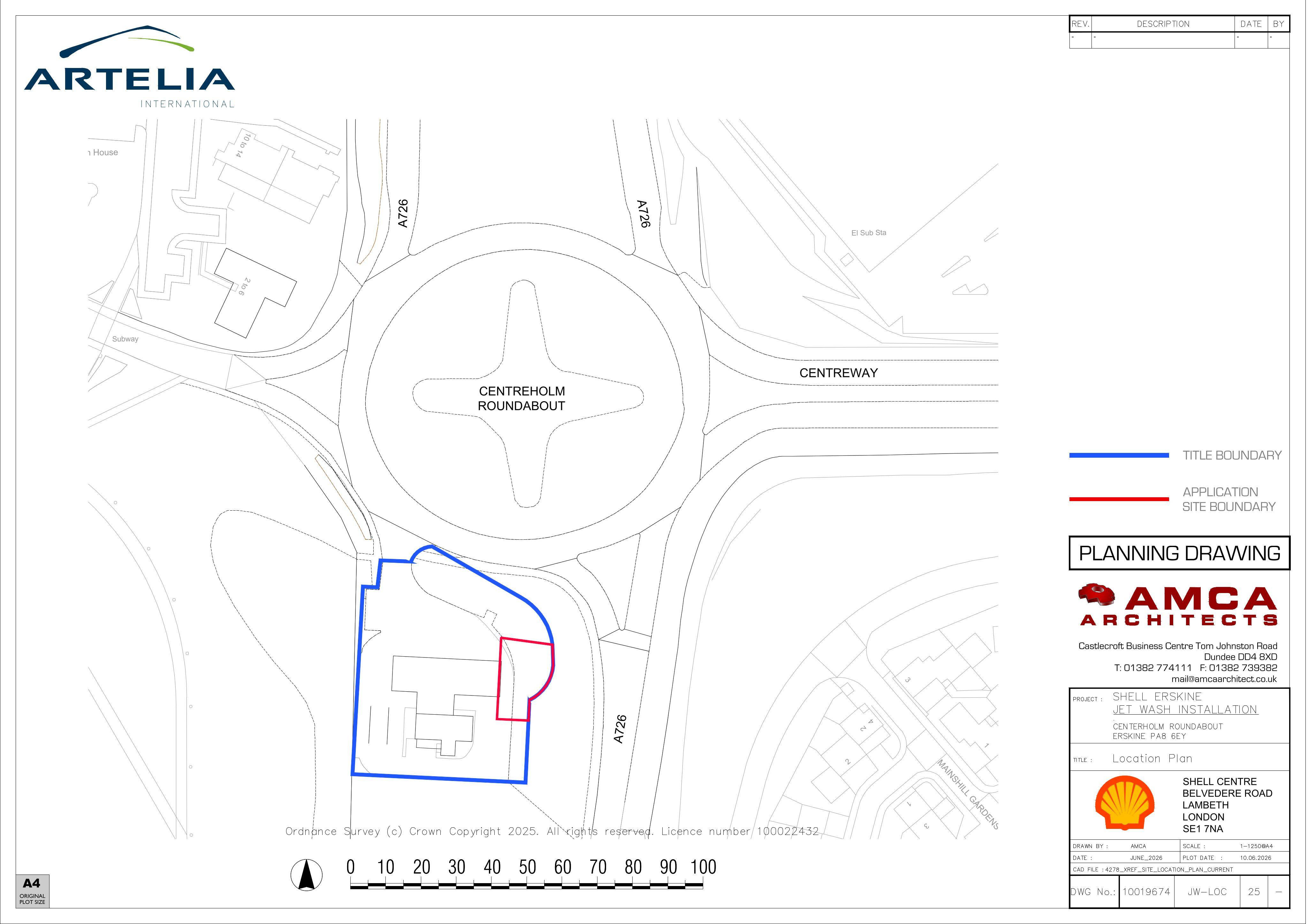Click the SHELL CENTRE address line
This screenshot has height=924, width=1308.
pos(1219,782)
